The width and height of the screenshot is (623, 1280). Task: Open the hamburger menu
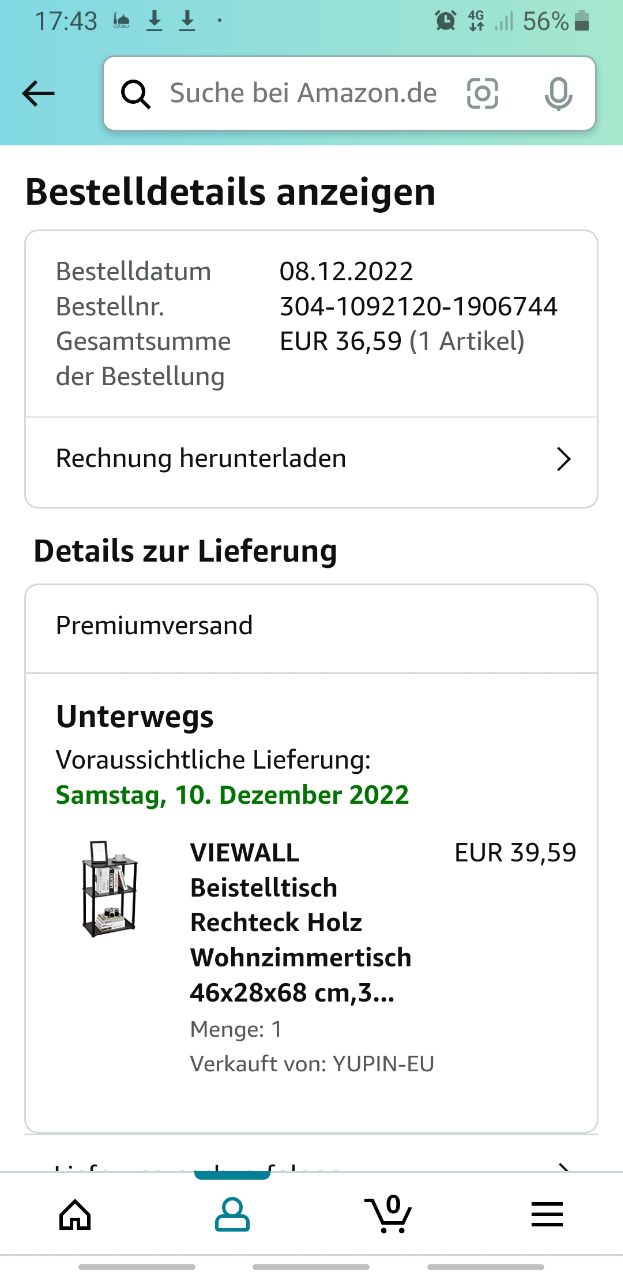[x=547, y=1214]
